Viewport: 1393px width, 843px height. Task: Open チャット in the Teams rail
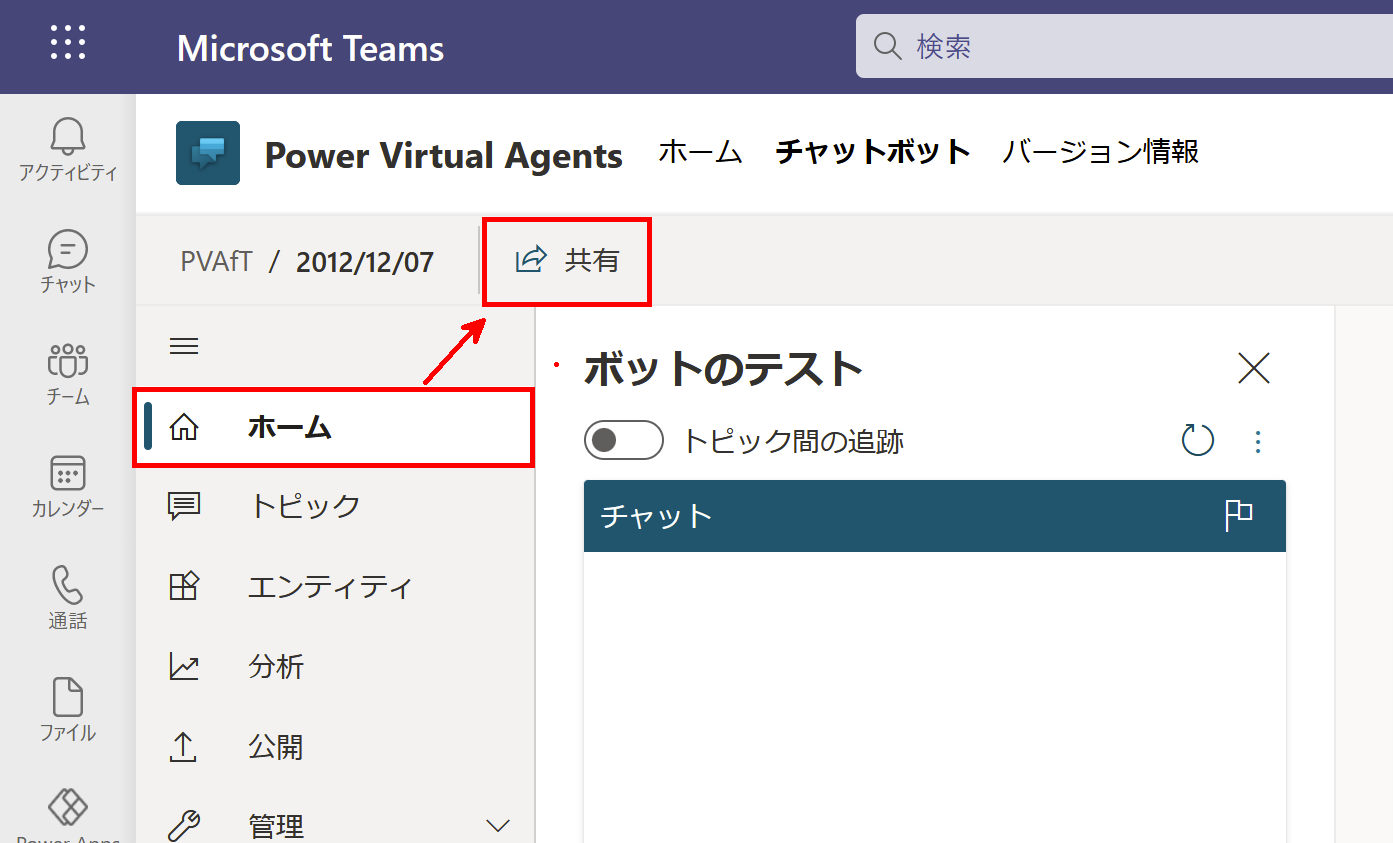click(68, 262)
